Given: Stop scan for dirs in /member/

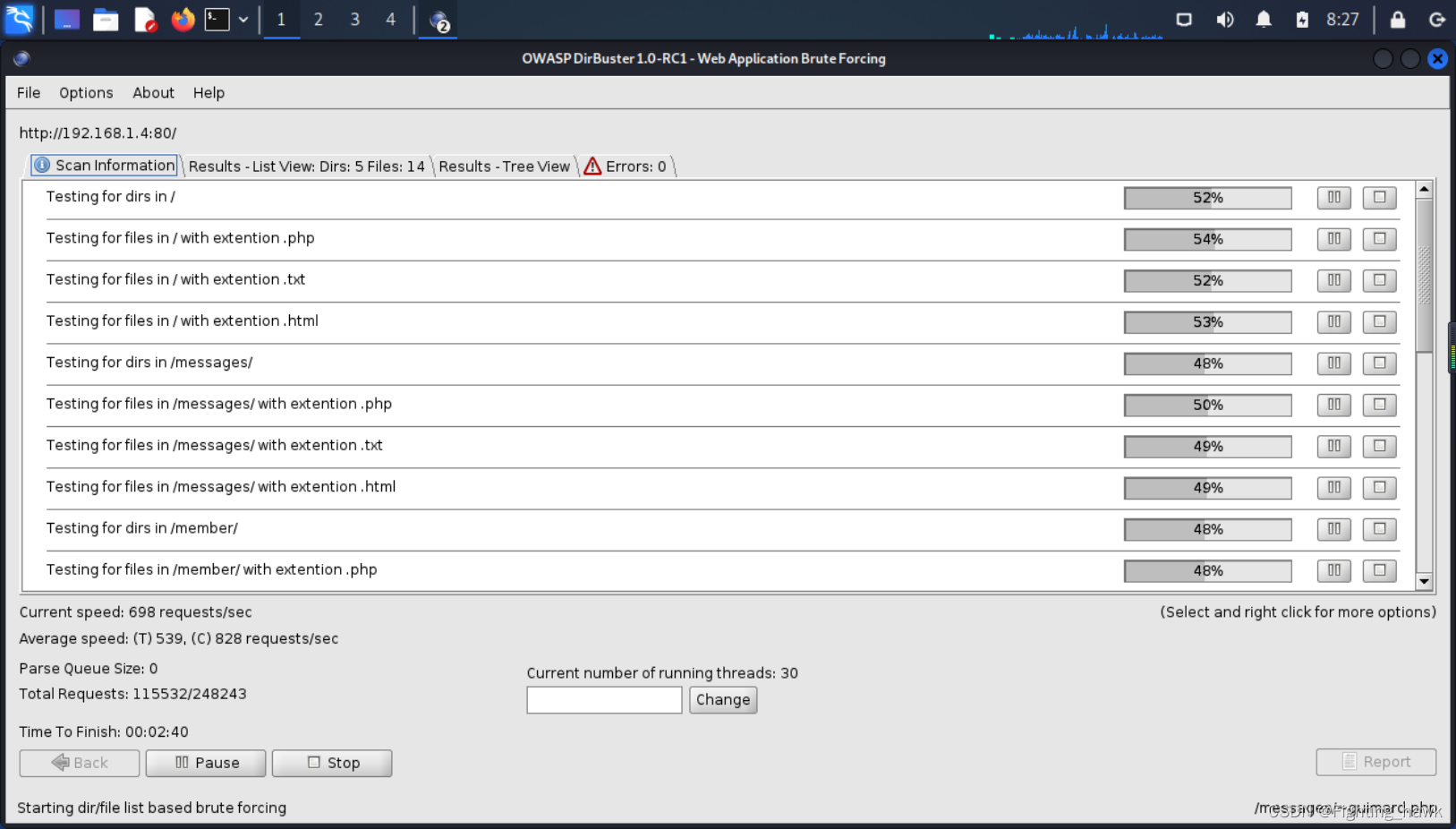Looking at the screenshot, I should (x=1379, y=529).
